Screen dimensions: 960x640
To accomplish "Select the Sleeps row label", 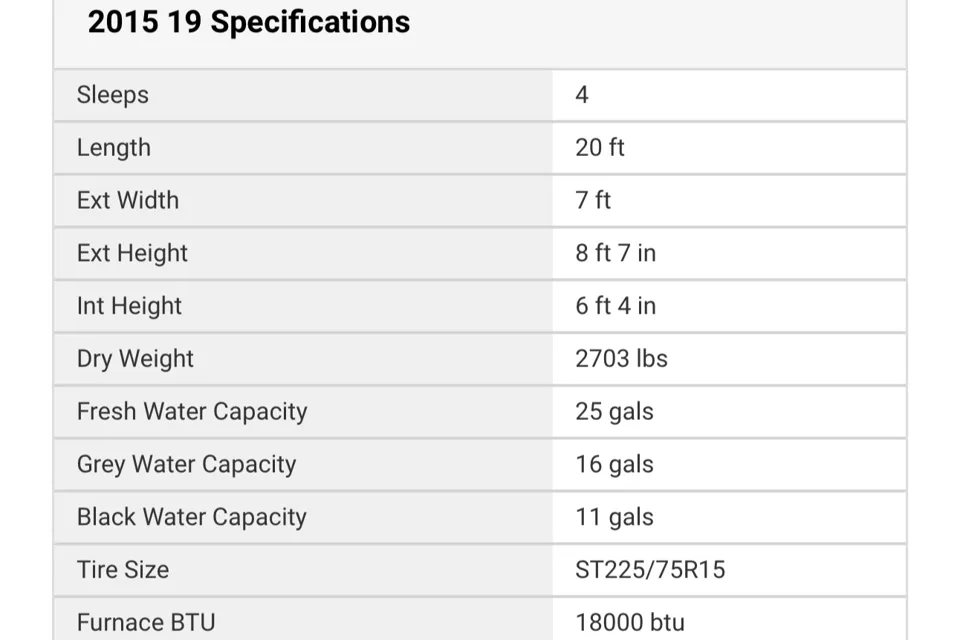I will click(x=113, y=95).
